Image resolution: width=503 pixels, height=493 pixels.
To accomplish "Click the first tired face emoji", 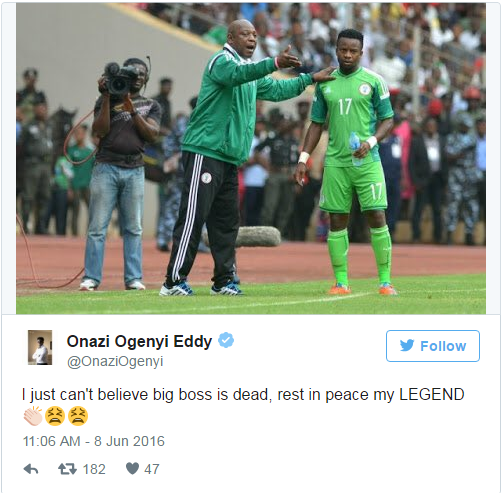I will point(55,416).
